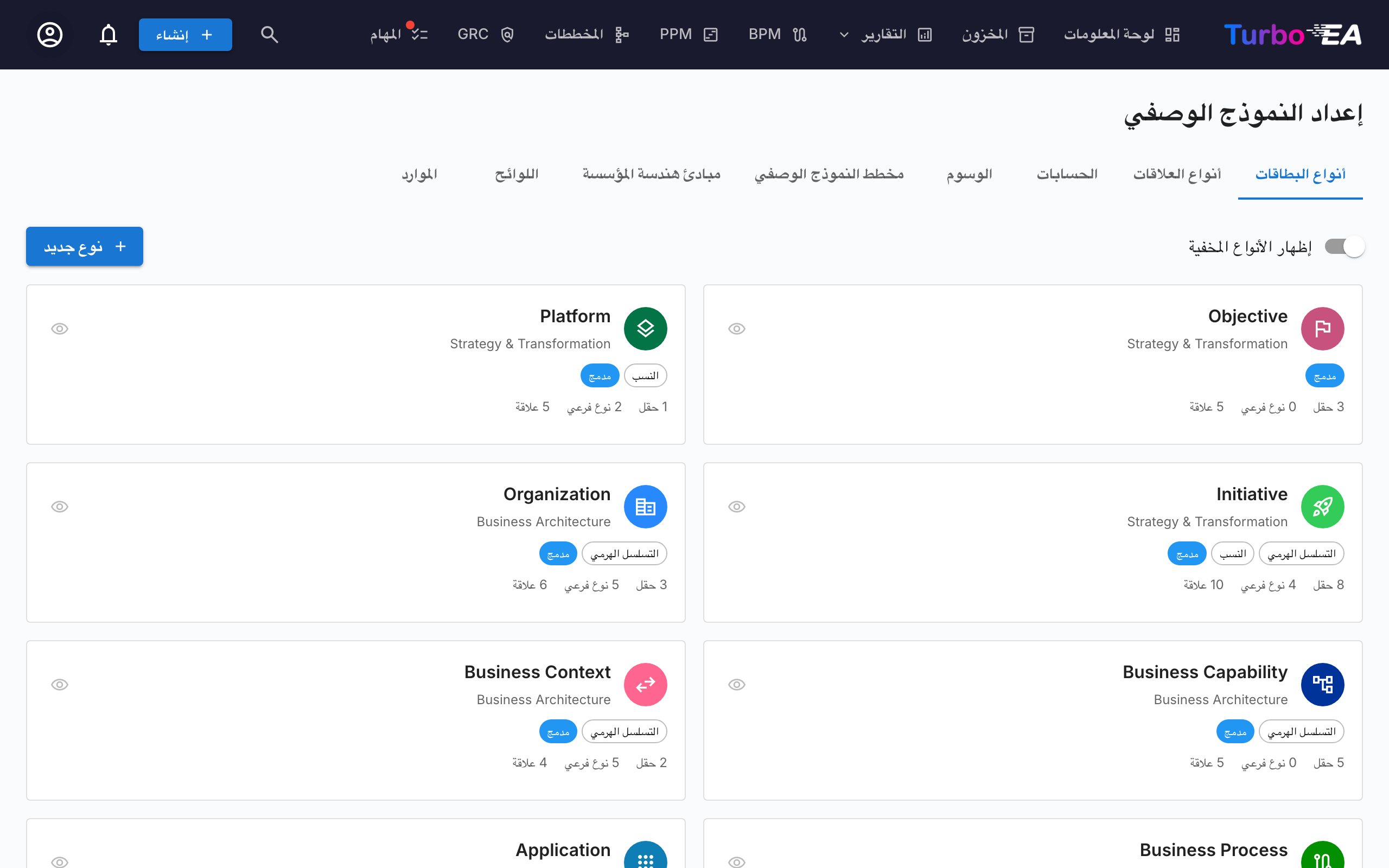This screenshot has height=868, width=1389.
Task: Toggle visibility of the Application type
Action: [x=60, y=861]
